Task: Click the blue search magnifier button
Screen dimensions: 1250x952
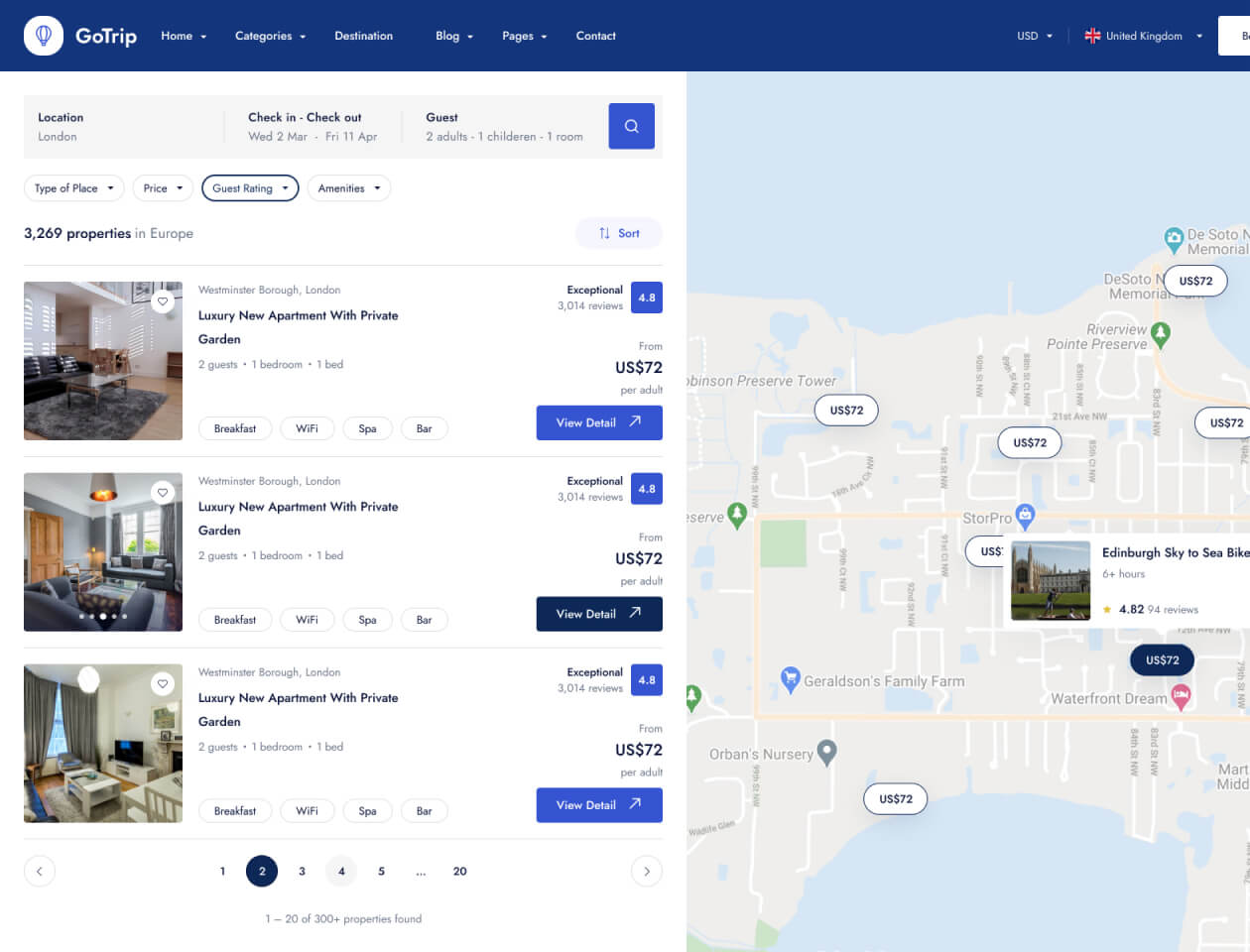Action: tap(631, 126)
